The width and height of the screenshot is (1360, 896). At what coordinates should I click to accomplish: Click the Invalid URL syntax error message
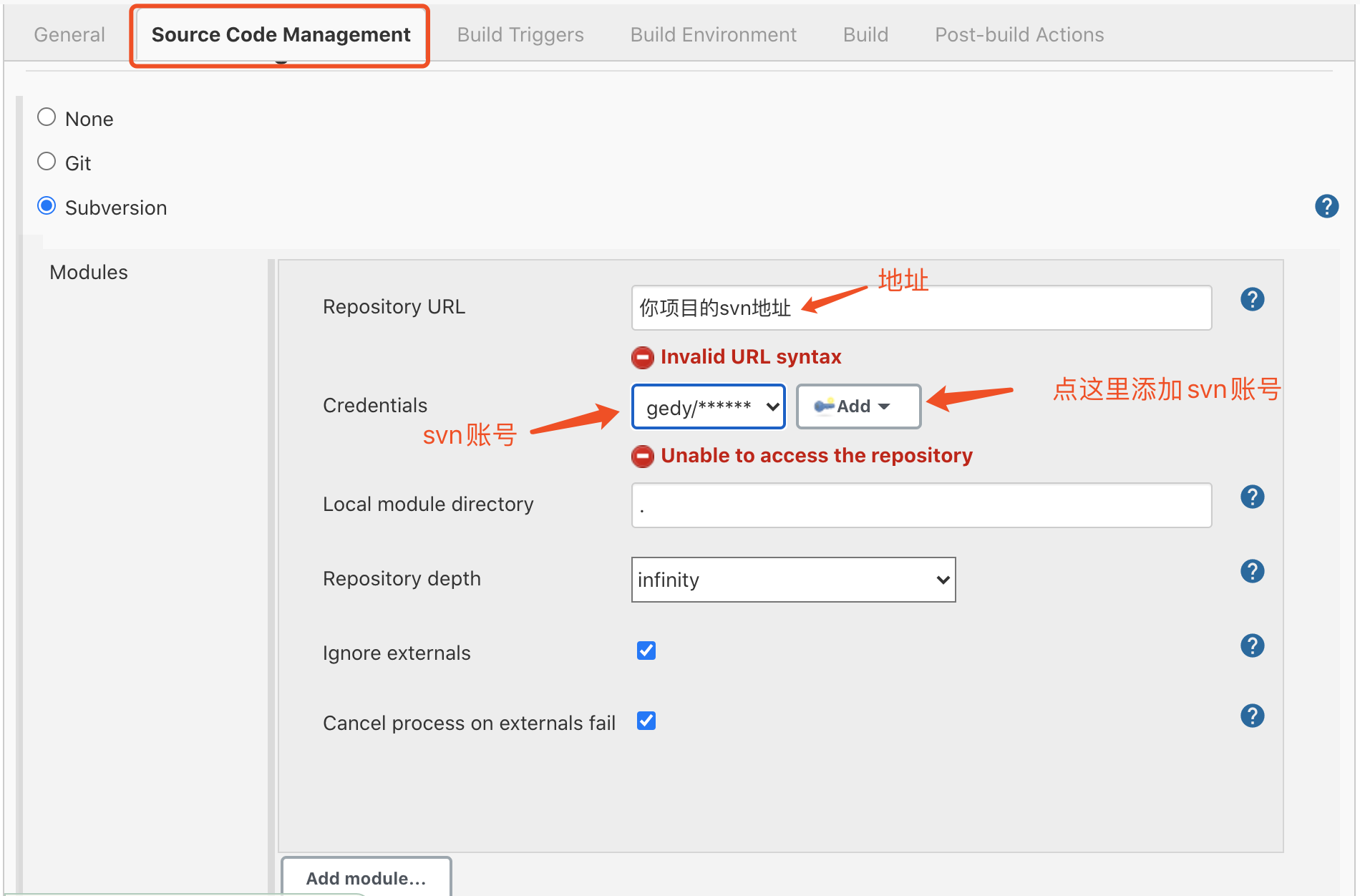[x=751, y=356]
